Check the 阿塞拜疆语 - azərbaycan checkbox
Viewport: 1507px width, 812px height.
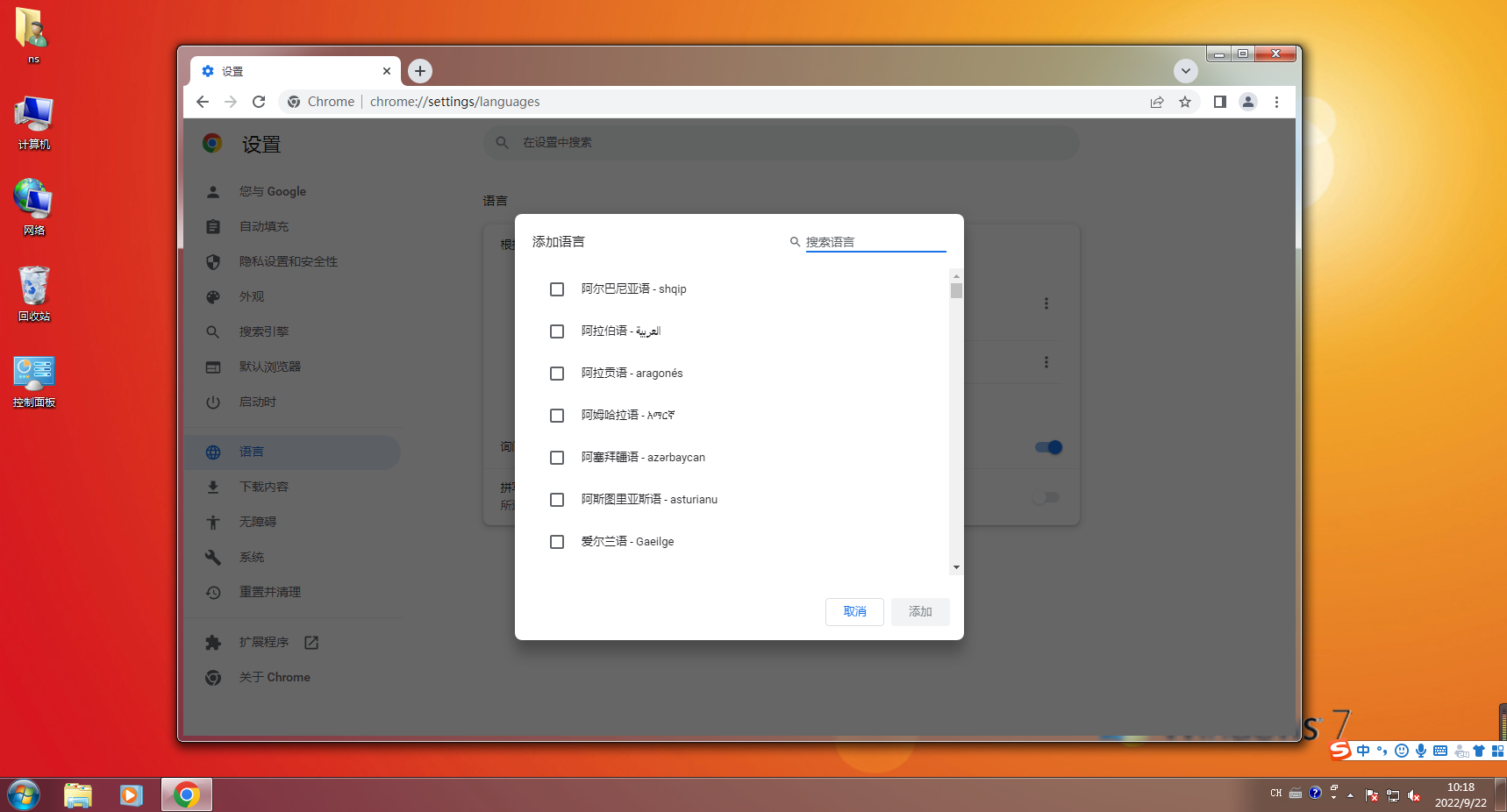(557, 458)
